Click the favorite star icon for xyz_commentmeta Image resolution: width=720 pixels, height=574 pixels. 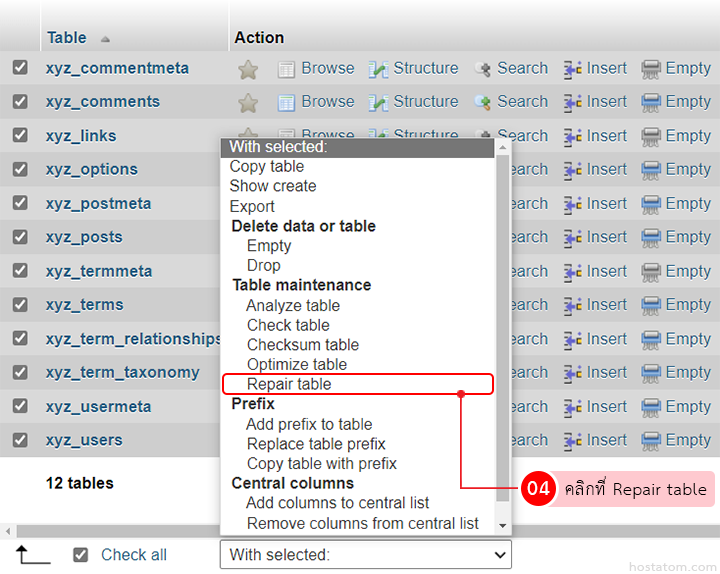click(248, 69)
